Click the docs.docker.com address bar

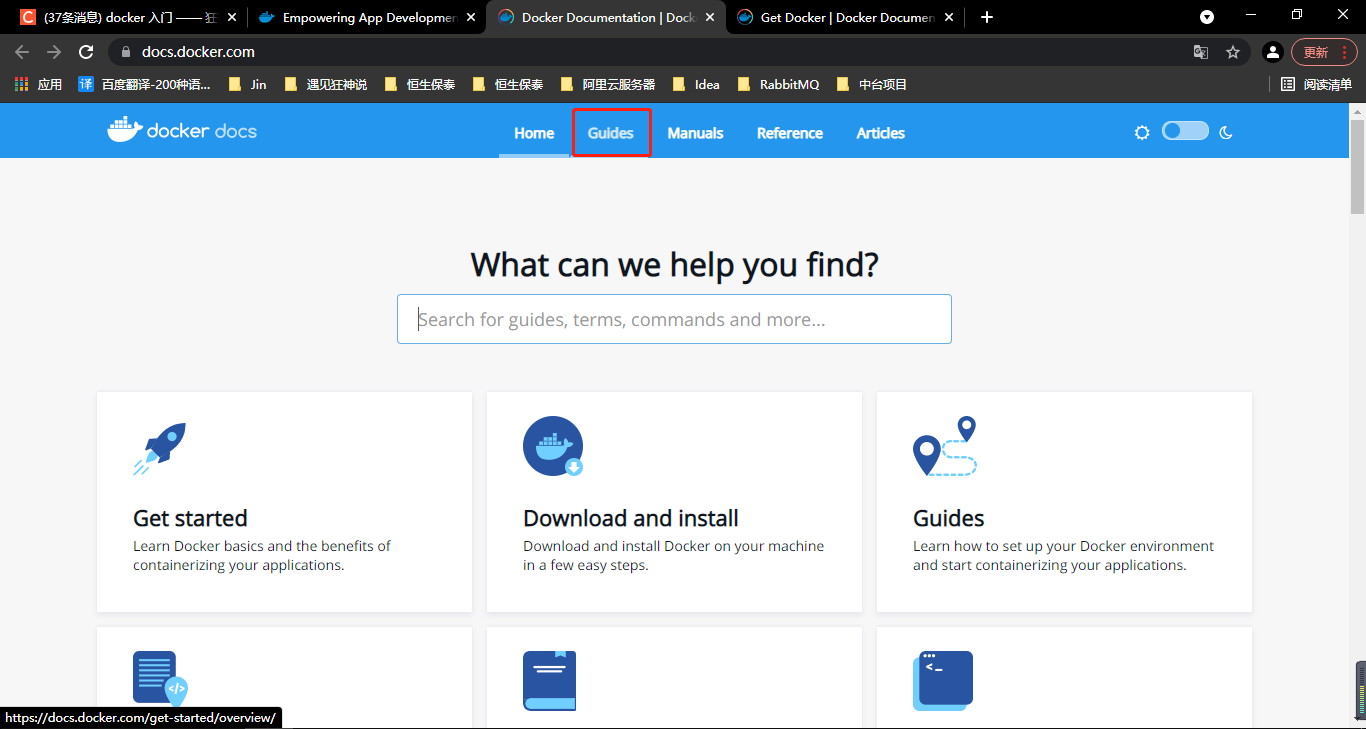tap(198, 52)
